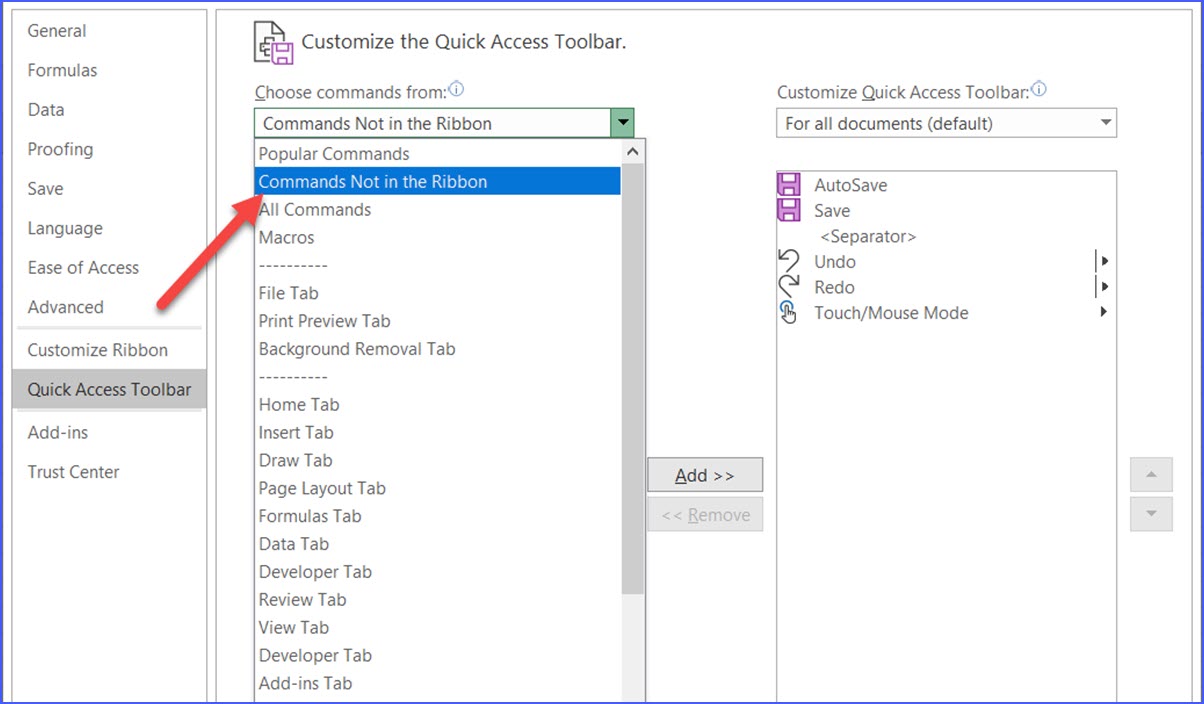The width and height of the screenshot is (1204, 704).
Task: Select the Separator entry in the toolbar list
Action: click(867, 236)
